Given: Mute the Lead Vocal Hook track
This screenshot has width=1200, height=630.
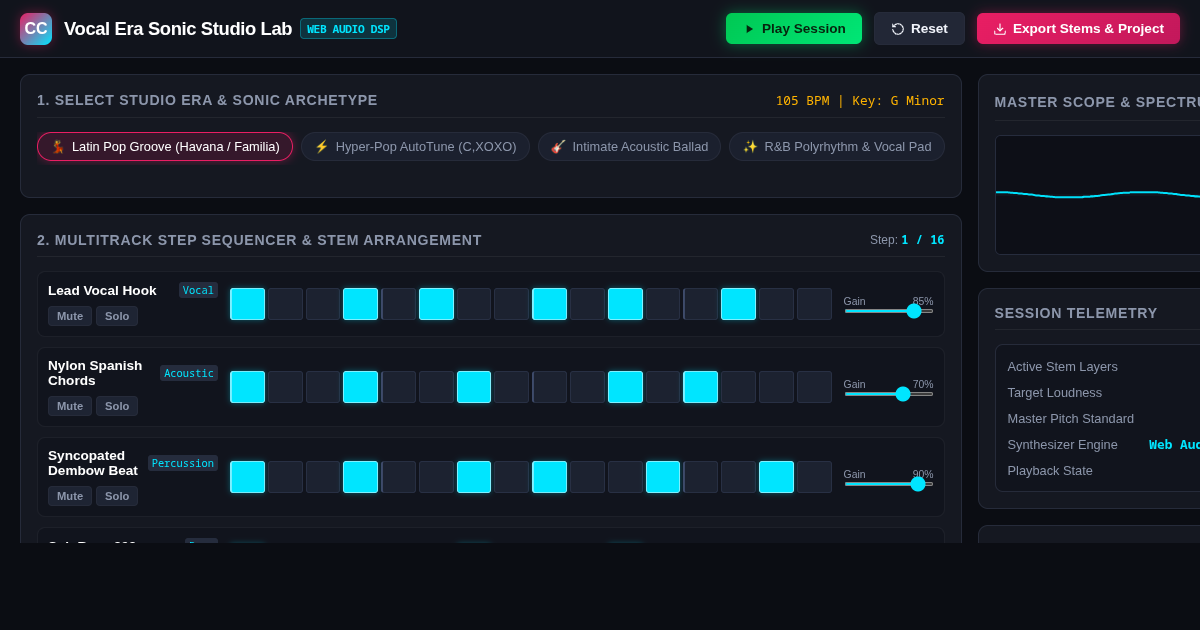Looking at the screenshot, I should pyautogui.click(x=70, y=316).
